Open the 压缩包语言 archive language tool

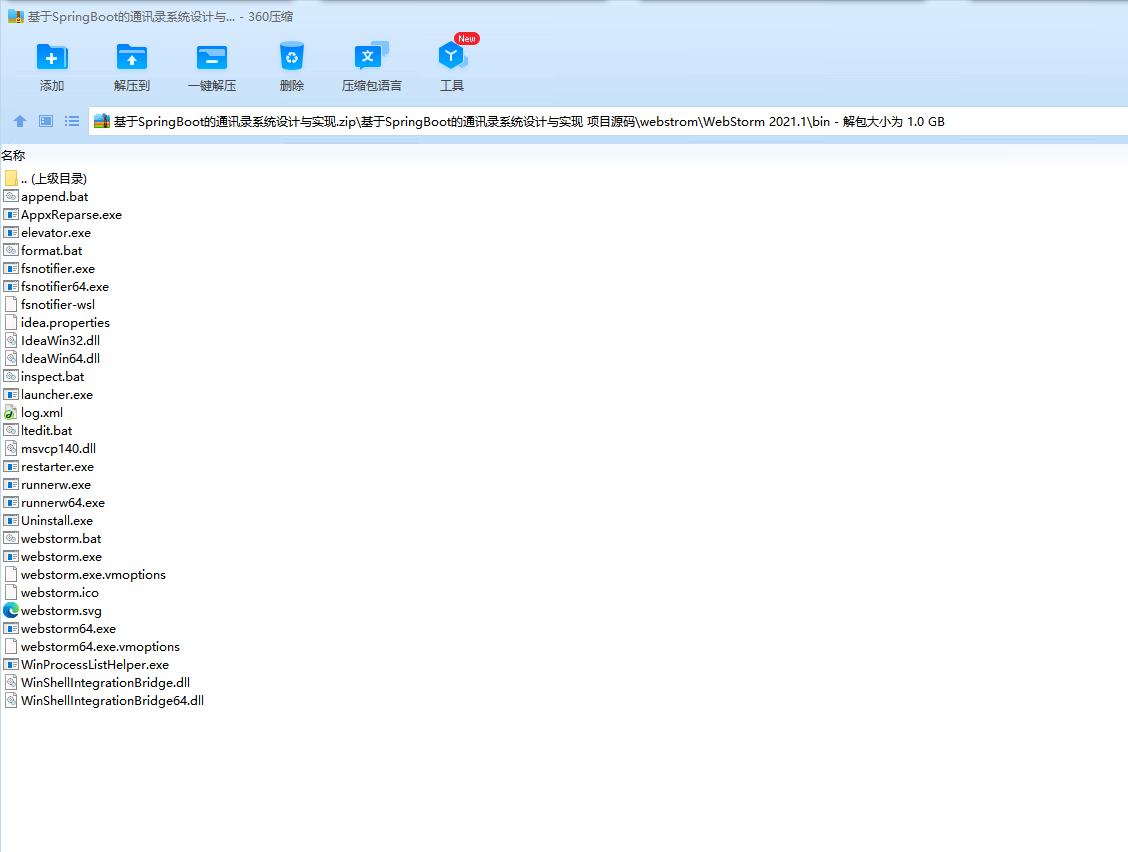tap(371, 56)
